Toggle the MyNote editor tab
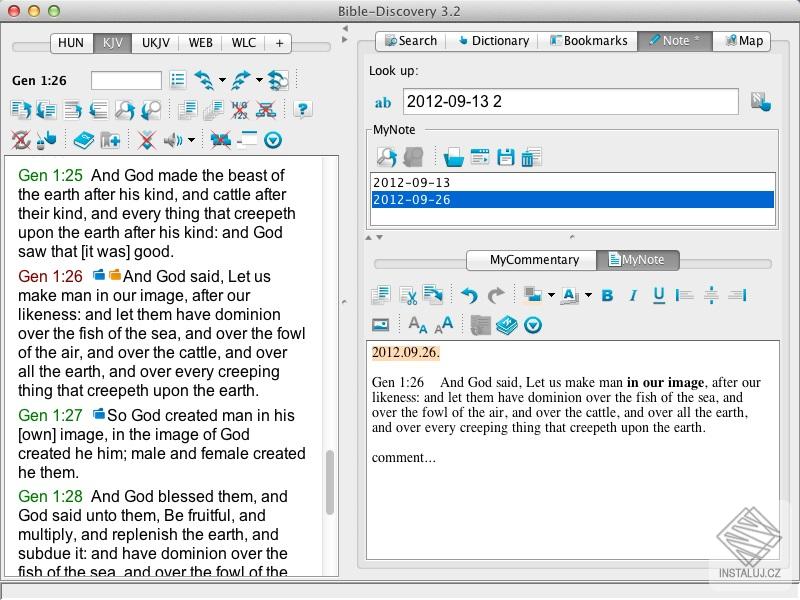Image resolution: width=800 pixels, height=600 pixels. pyautogui.click(x=637, y=260)
